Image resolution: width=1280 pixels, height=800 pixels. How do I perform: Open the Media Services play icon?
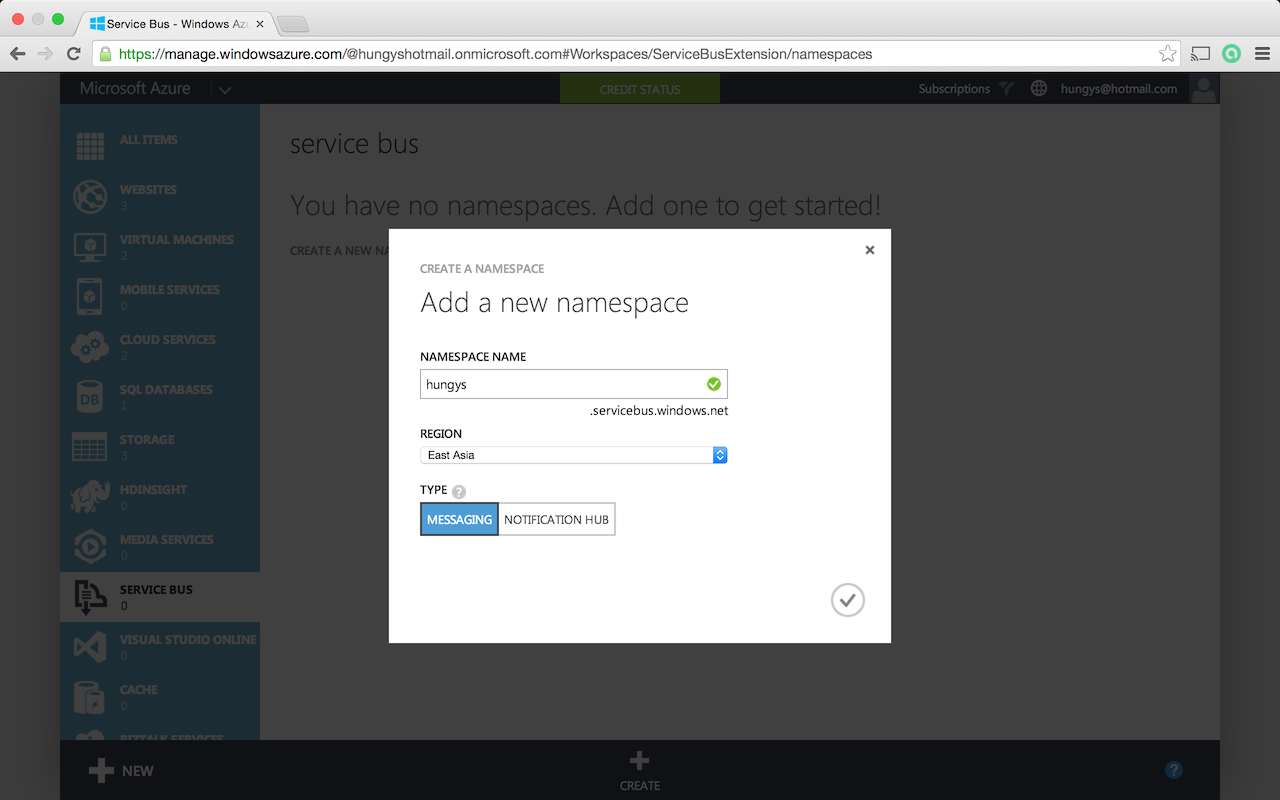coord(90,546)
